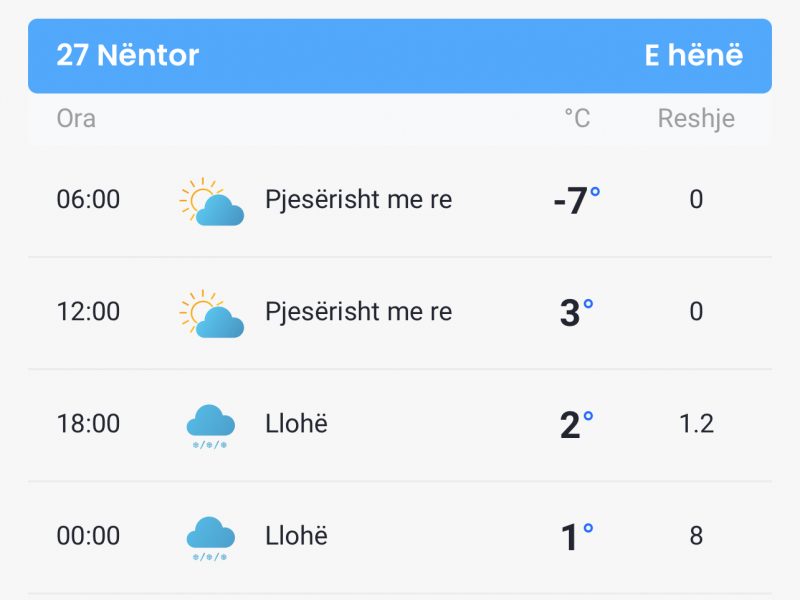Click the 2° temperature at 18:00

(x=577, y=424)
